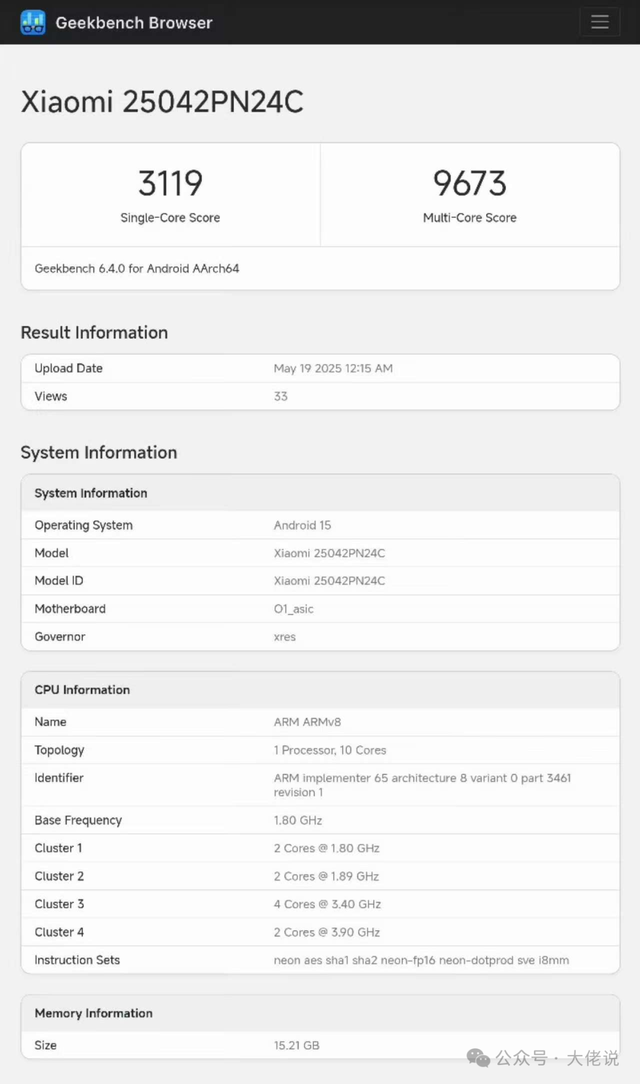Click the Geekbench Browser title link
Viewport: 640px width, 1084px height.
click(134, 22)
